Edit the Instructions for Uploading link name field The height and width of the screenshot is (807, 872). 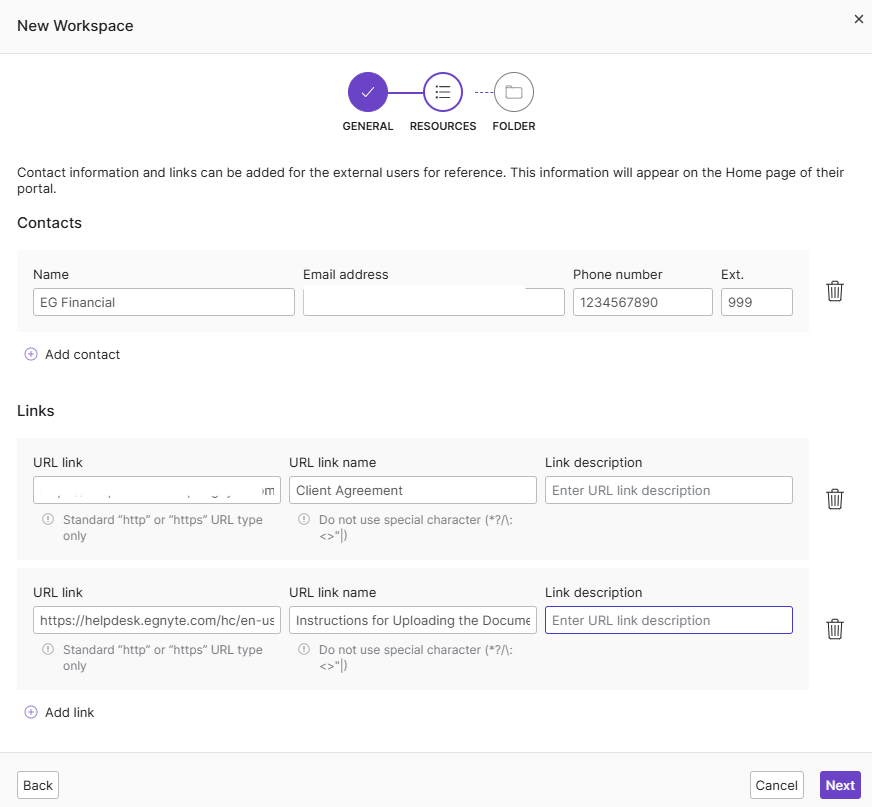[x=413, y=620]
